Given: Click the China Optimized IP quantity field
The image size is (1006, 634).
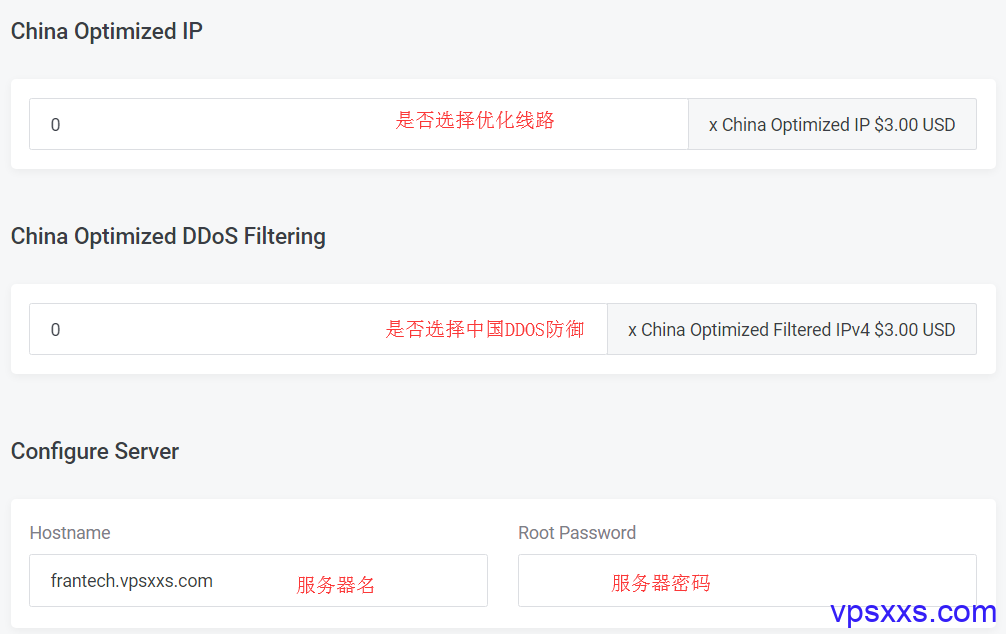Looking at the screenshot, I should [x=359, y=124].
